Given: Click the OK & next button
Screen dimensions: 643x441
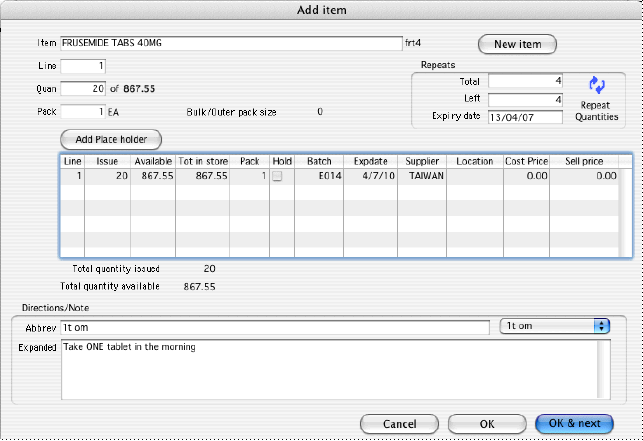Looking at the screenshot, I should coord(574,423).
